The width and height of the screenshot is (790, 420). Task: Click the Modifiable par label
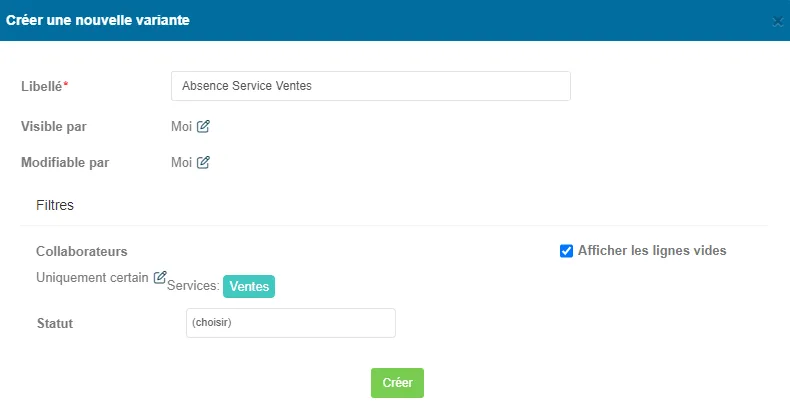point(65,163)
